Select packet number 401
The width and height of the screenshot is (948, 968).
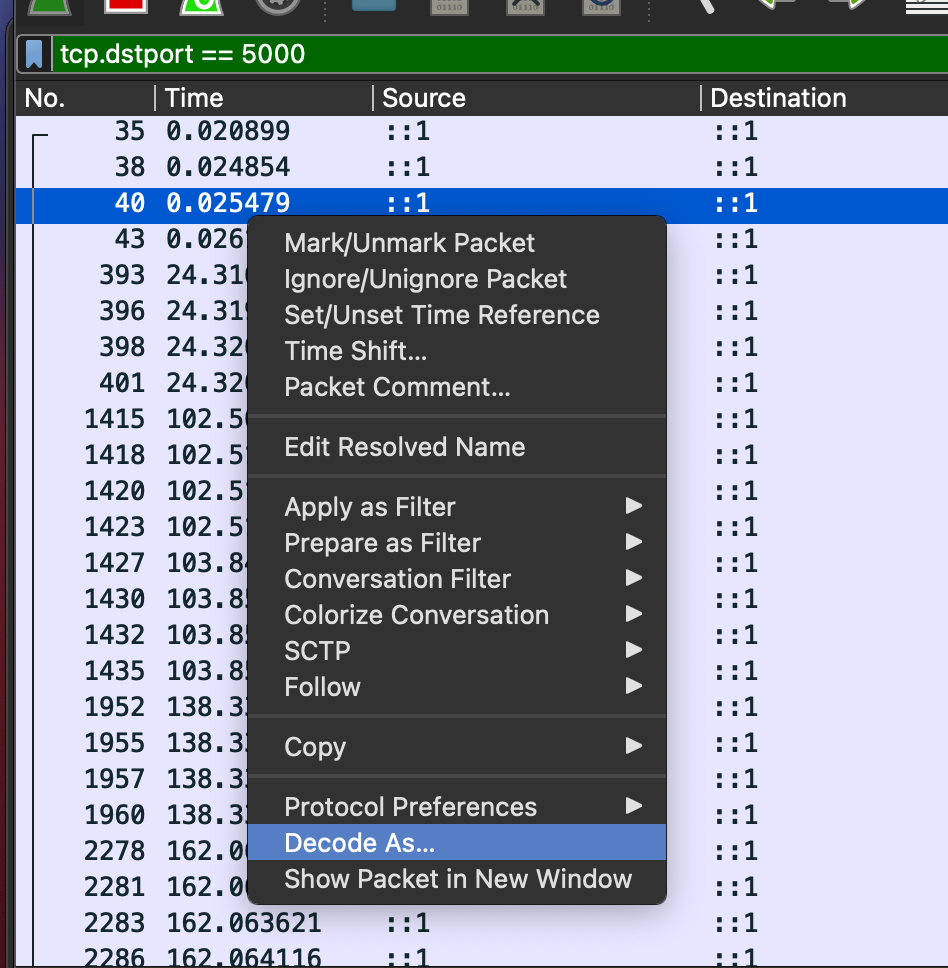point(122,383)
